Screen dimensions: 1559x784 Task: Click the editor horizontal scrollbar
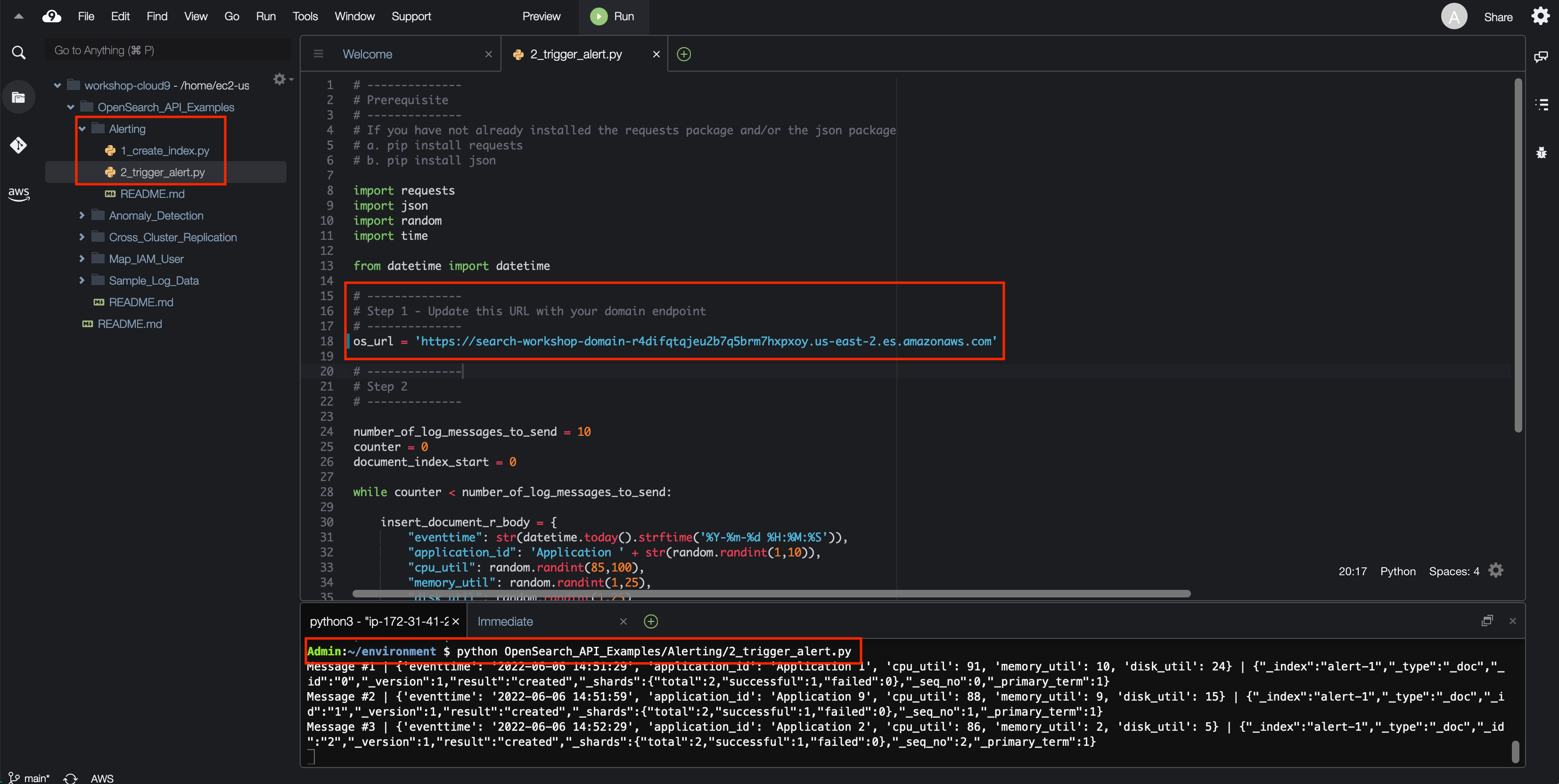771,594
